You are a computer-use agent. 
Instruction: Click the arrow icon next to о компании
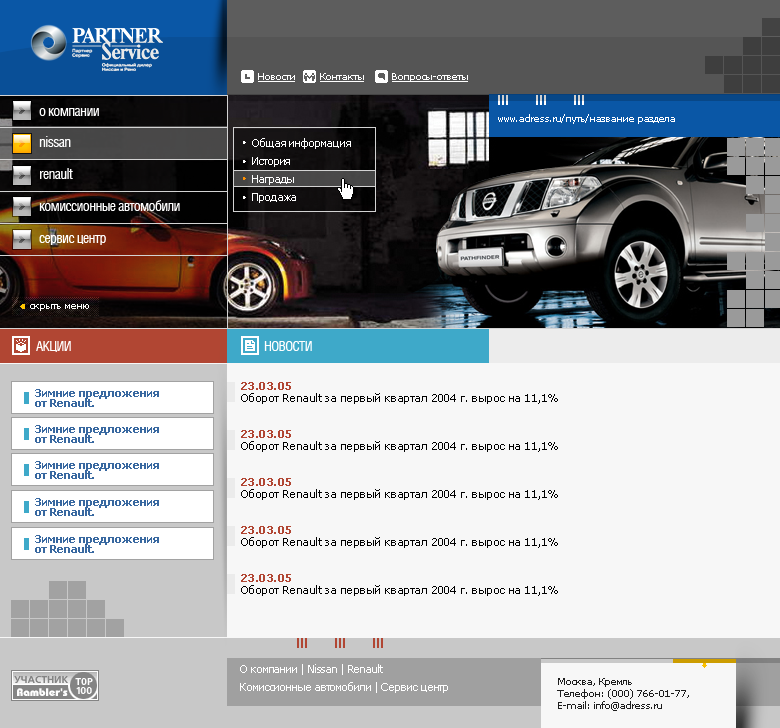click(x=22, y=111)
